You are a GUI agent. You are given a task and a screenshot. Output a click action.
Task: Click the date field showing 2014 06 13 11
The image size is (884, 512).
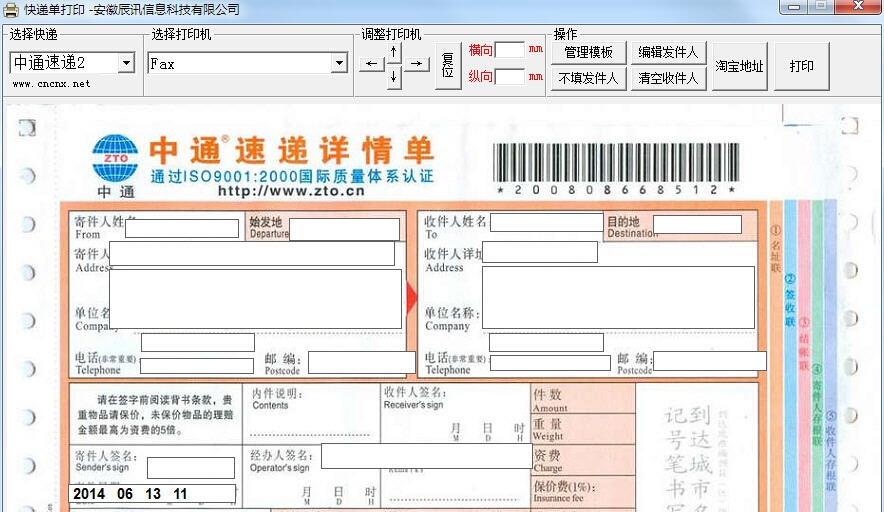point(153,493)
